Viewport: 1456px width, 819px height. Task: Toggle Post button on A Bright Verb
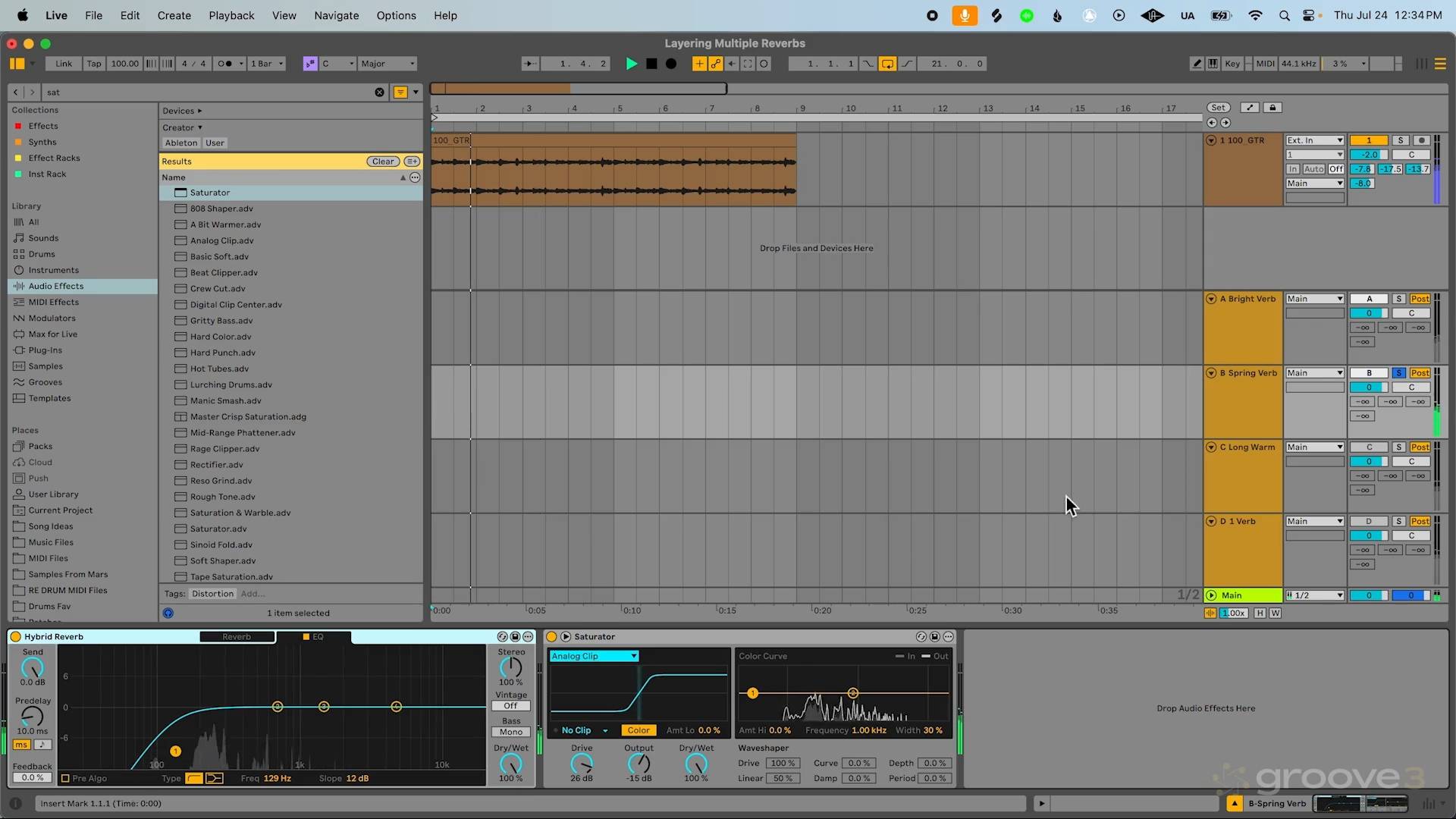tap(1420, 299)
